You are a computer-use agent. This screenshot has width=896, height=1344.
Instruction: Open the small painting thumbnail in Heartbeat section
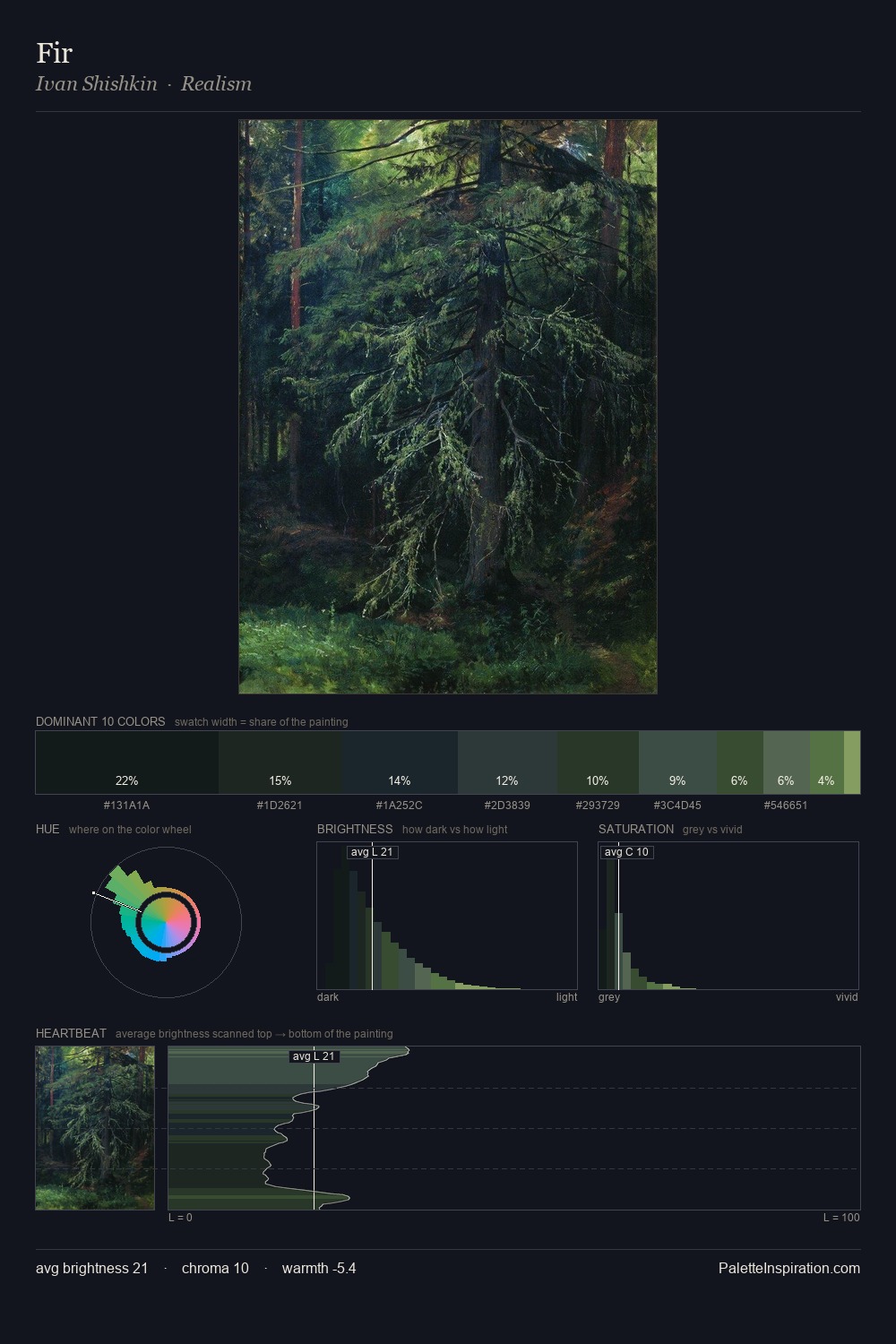click(95, 1128)
